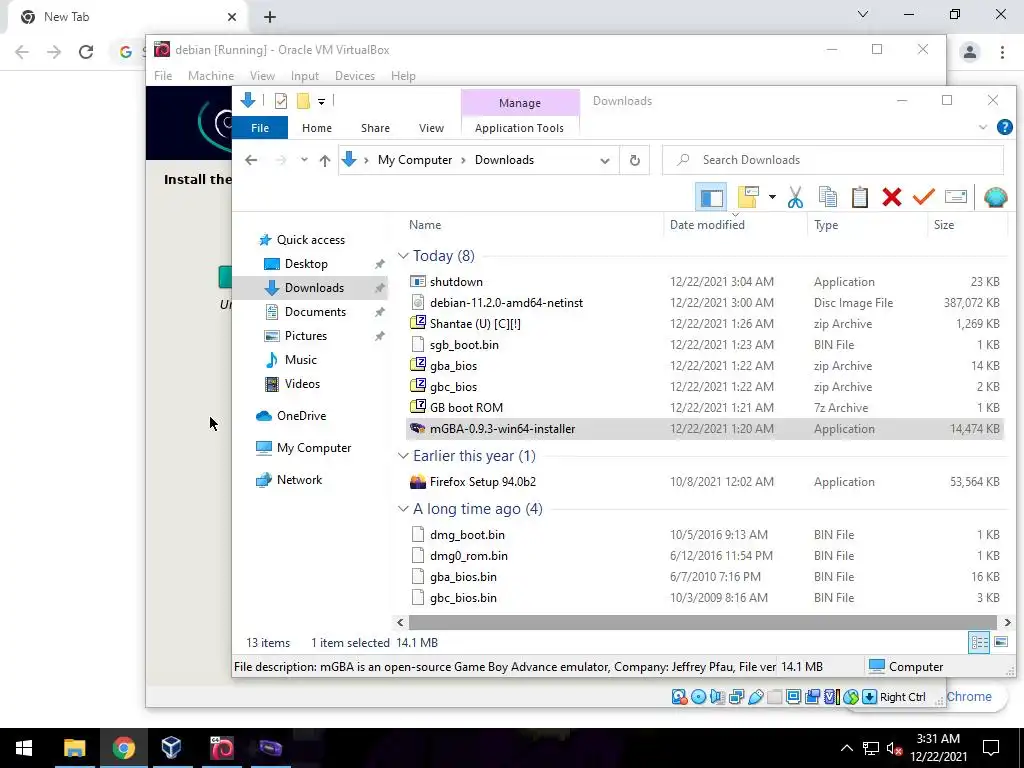Image resolution: width=1024 pixels, height=768 pixels.
Task: Open the address bar history dropdown
Action: tap(605, 161)
